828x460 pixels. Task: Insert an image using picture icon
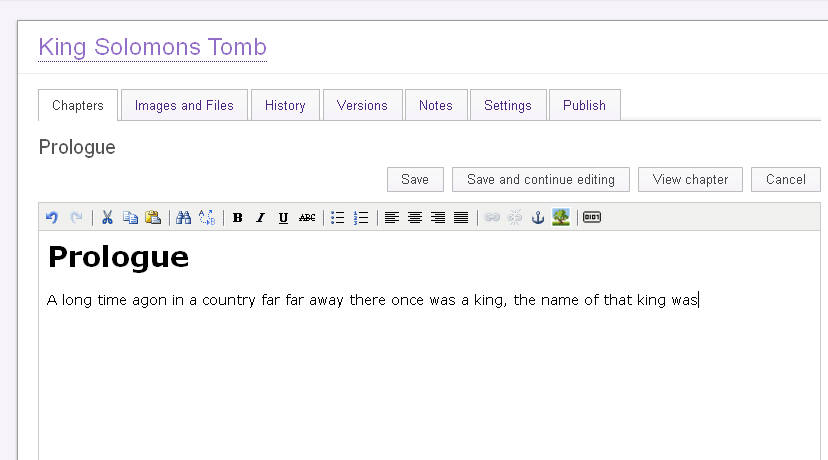click(x=561, y=217)
